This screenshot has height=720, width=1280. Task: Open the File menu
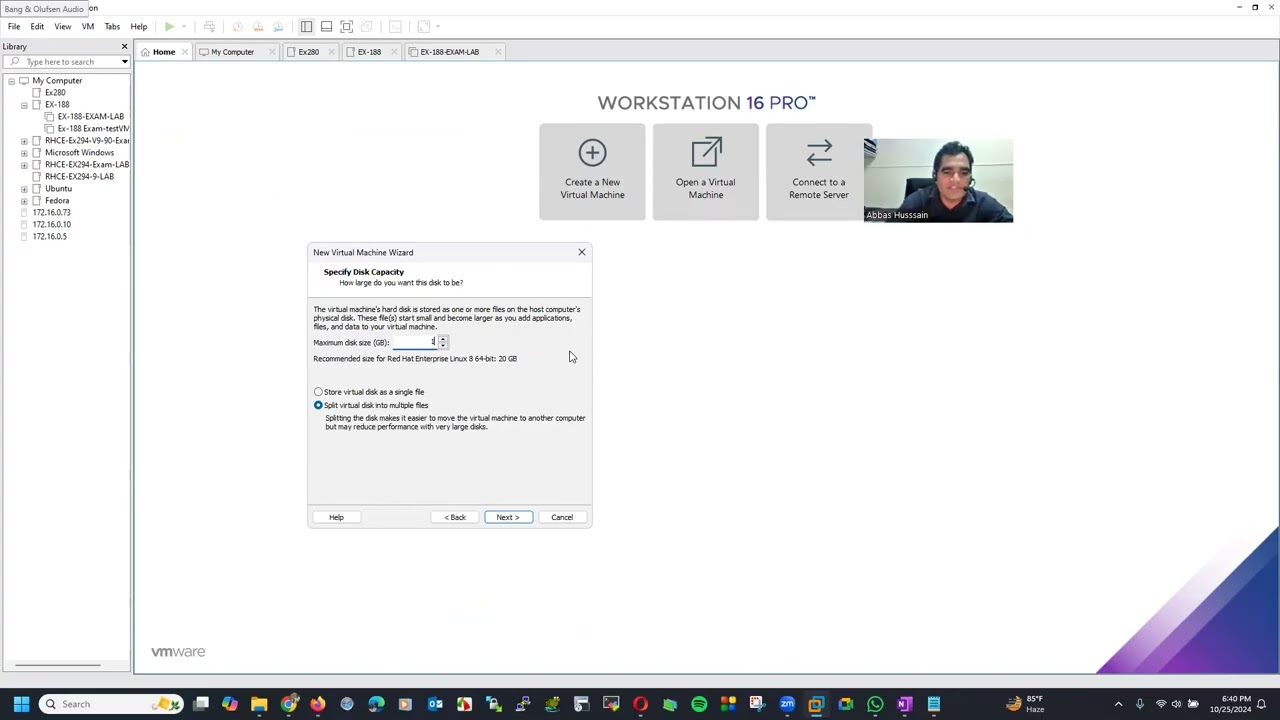(14, 27)
